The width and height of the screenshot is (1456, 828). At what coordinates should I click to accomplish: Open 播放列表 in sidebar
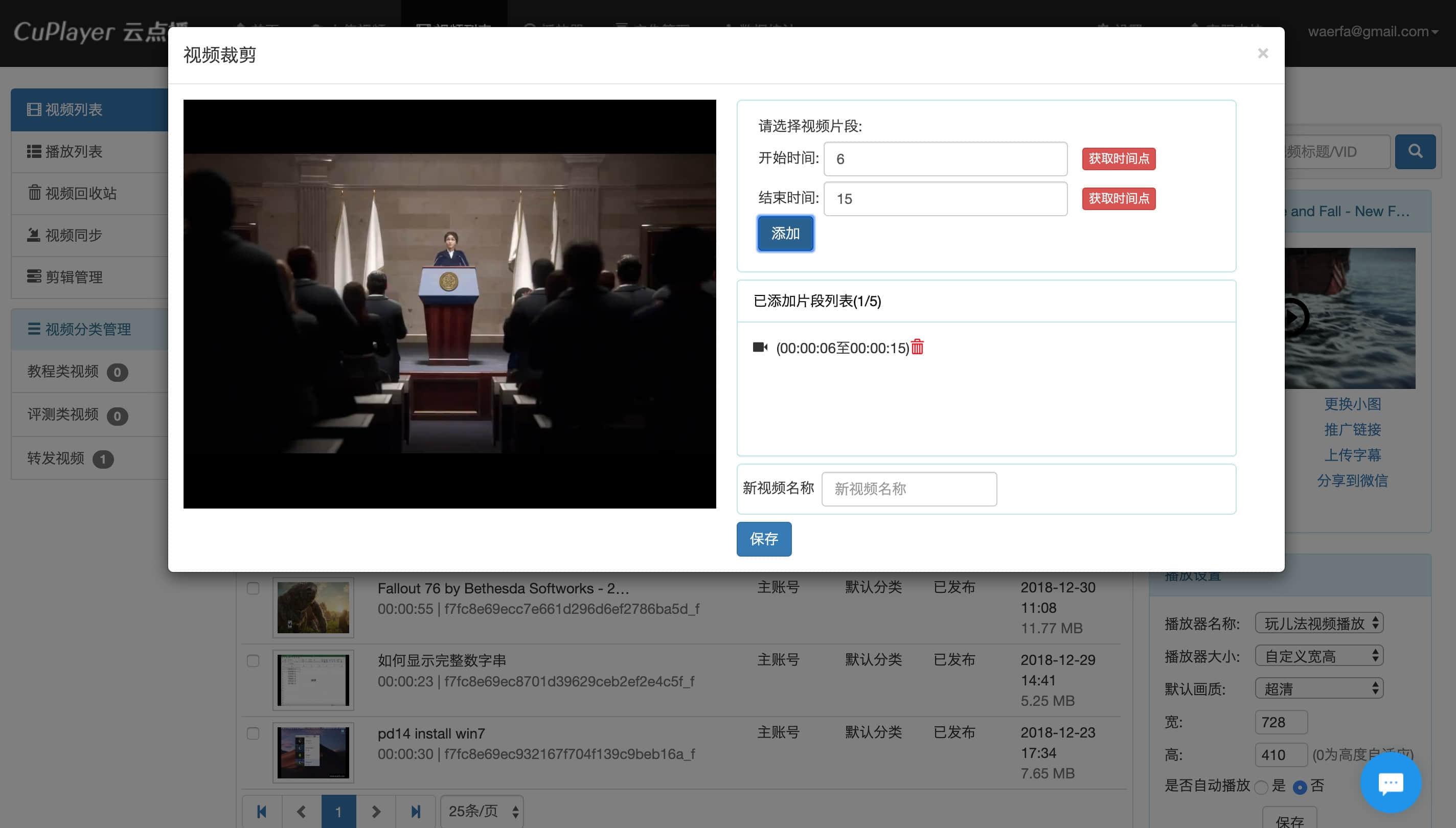pyautogui.click(x=90, y=152)
